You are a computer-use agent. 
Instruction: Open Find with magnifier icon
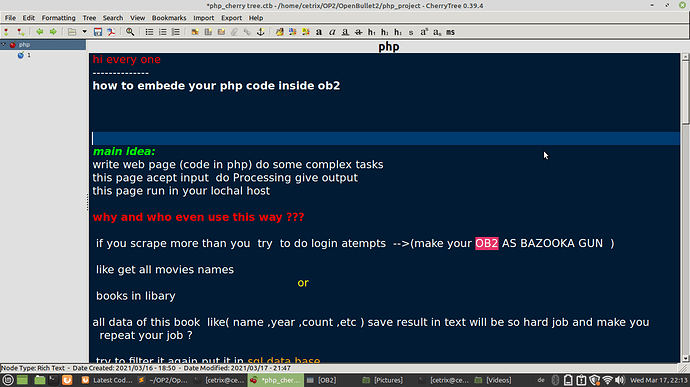point(130,32)
